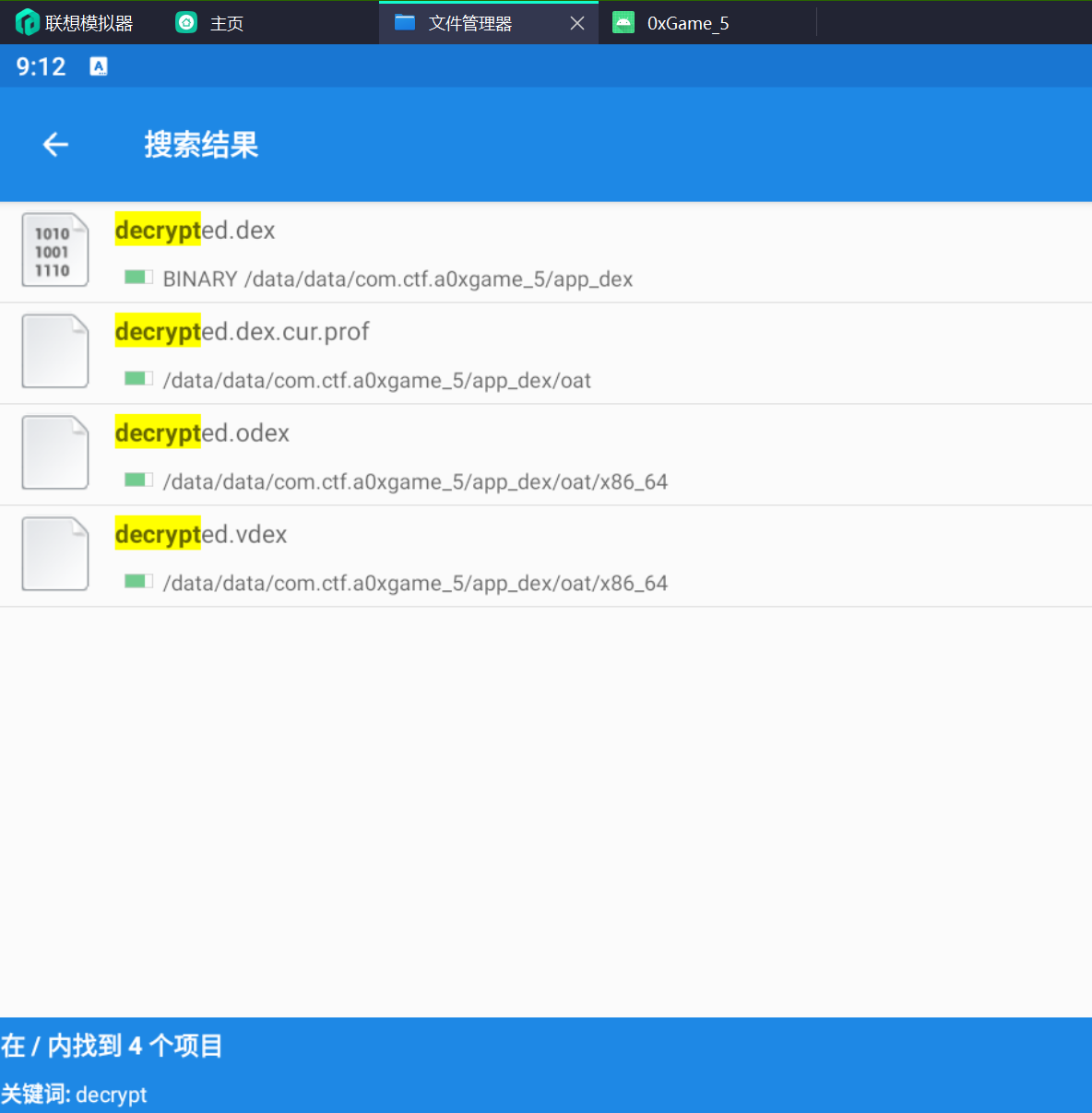This screenshot has height=1113, width=1092.
Task: Open the decrypted.dex file entry
Action: [195, 231]
